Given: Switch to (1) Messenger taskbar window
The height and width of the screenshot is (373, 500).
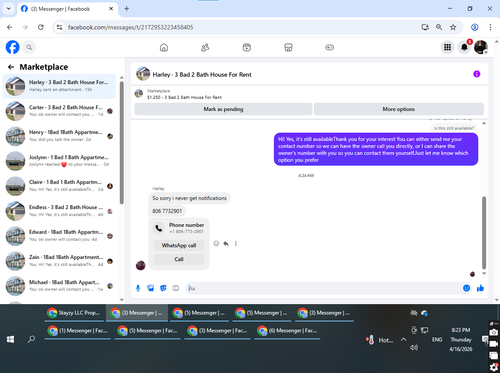Looking at the screenshot, I should click(x=79, y=331).
